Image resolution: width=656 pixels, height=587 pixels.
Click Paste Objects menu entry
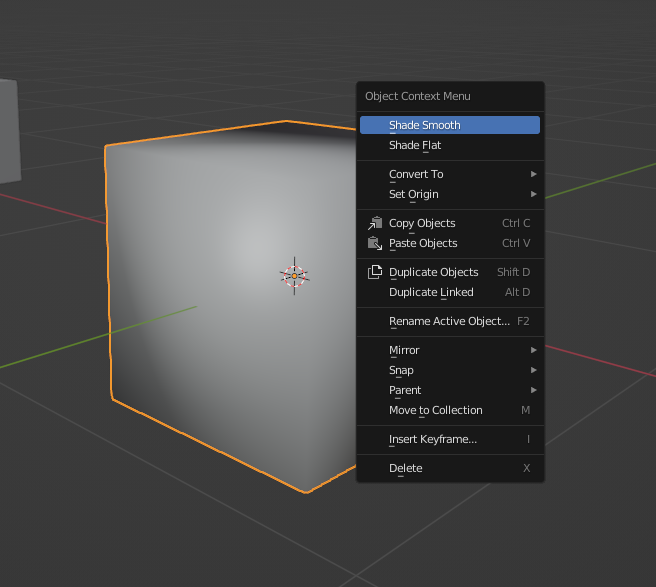click(450, 243)
